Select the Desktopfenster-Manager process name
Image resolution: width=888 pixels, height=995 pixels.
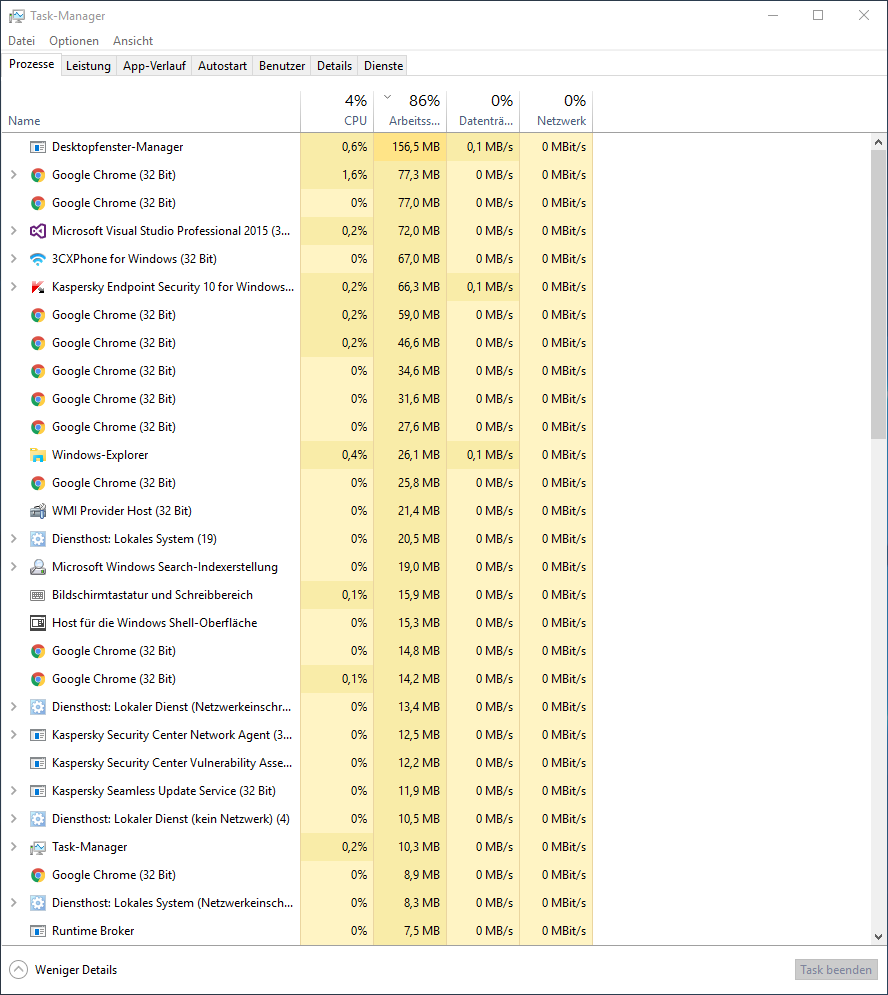click(x=117, y=147)
